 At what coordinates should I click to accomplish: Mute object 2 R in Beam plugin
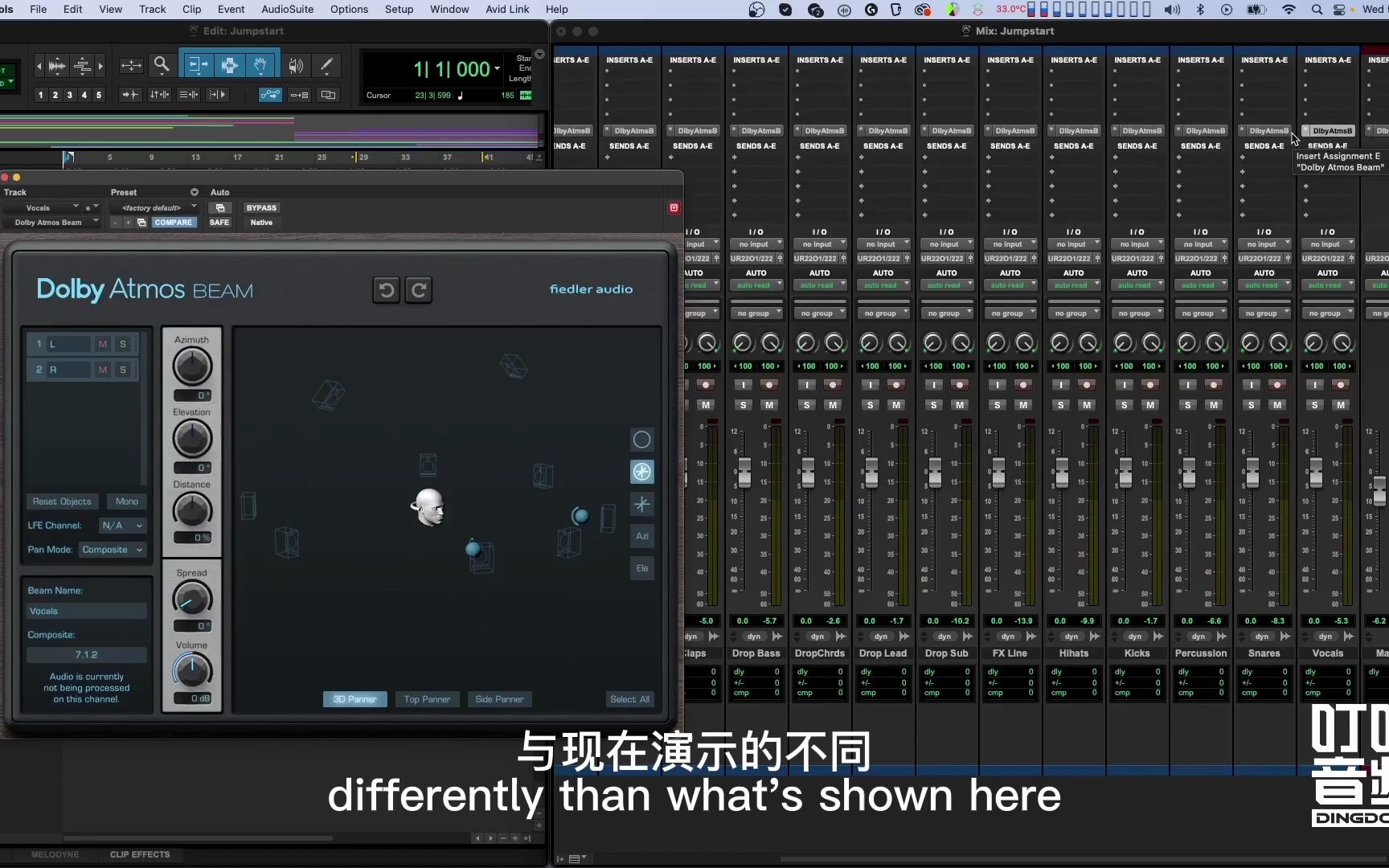pyautogui.click(x=103, y=370)
